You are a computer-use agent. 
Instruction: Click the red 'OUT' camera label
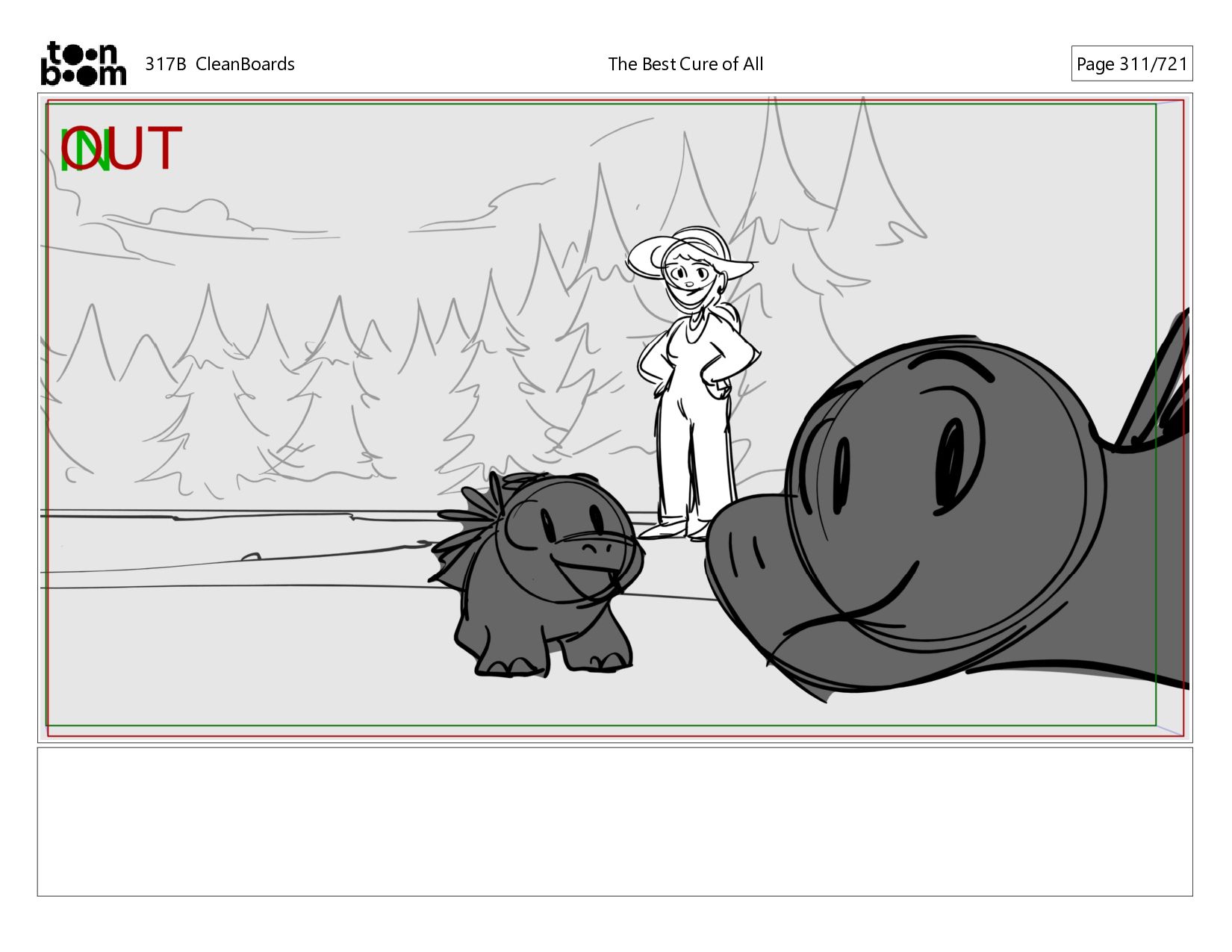tap(122, 149)
